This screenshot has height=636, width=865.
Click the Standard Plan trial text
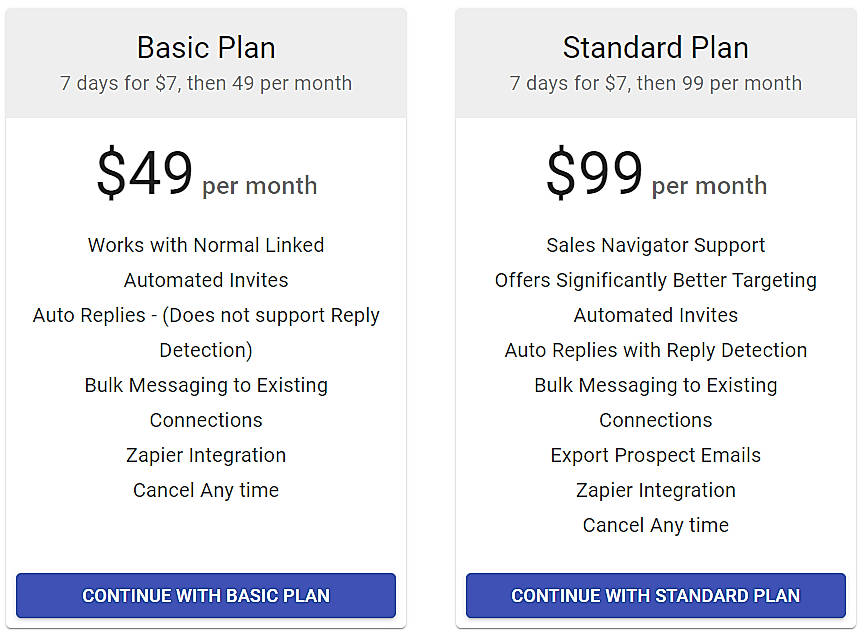[x=655, y=83]
